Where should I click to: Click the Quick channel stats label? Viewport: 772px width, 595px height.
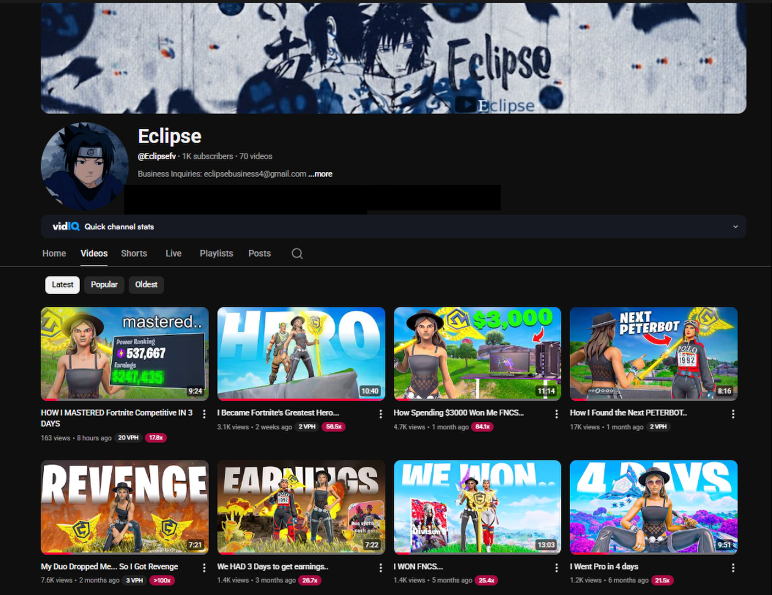pyautogui.click(x=119, y=227)
